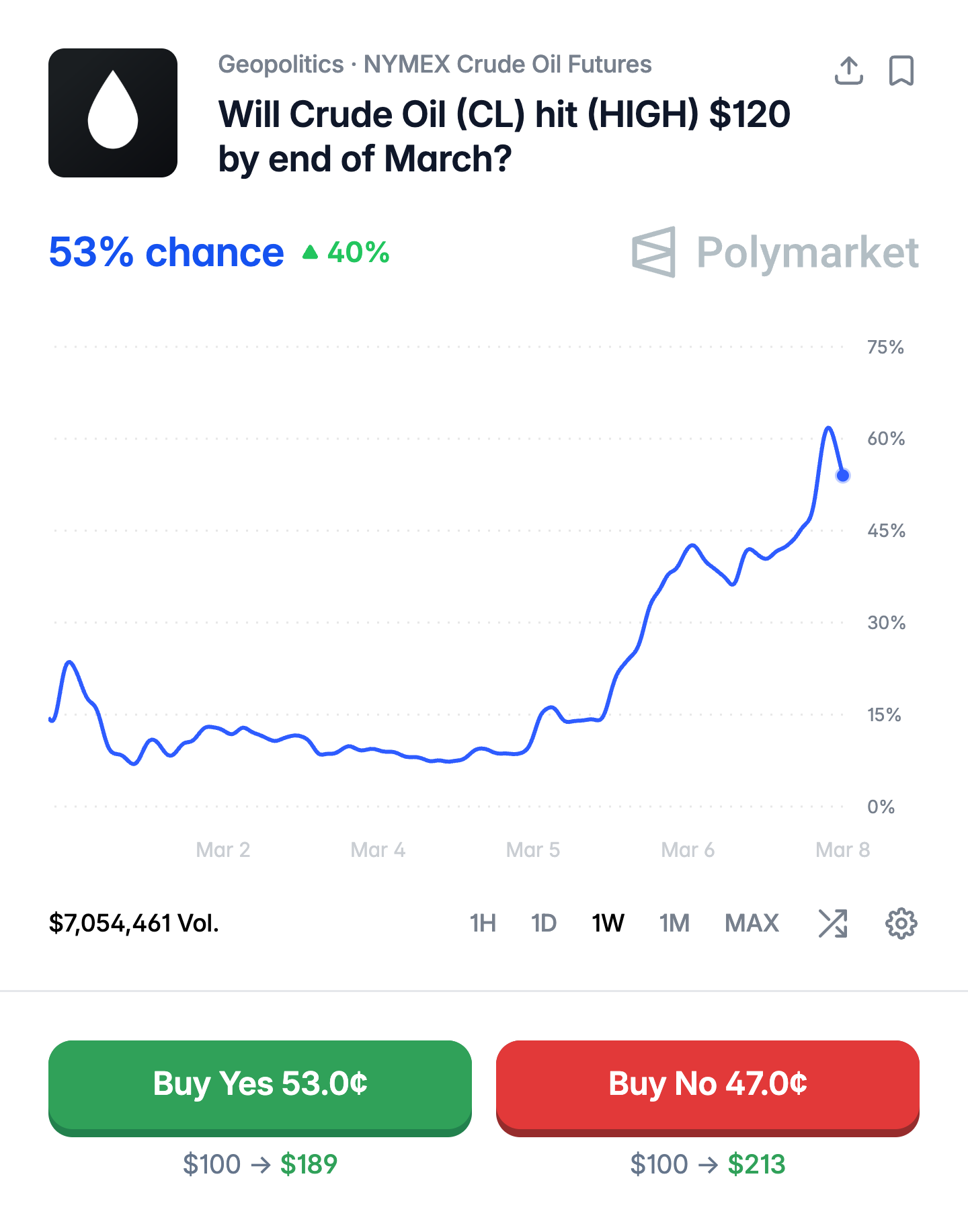968x1232 pixels.
Task: Click the oil drop market icon
Action: click(113, 113)
